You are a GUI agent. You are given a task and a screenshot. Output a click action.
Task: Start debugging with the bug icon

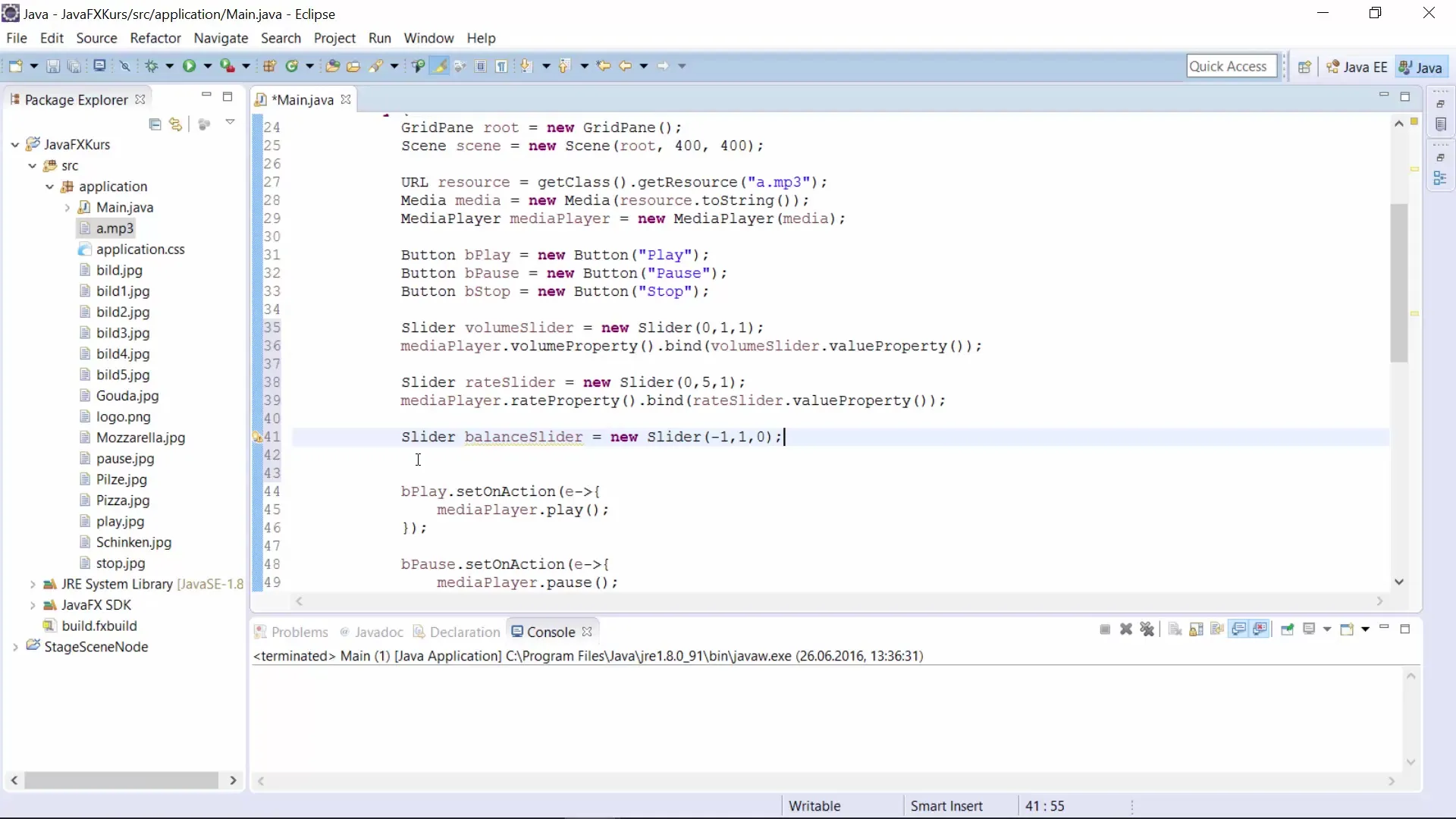tap(152, 66)
